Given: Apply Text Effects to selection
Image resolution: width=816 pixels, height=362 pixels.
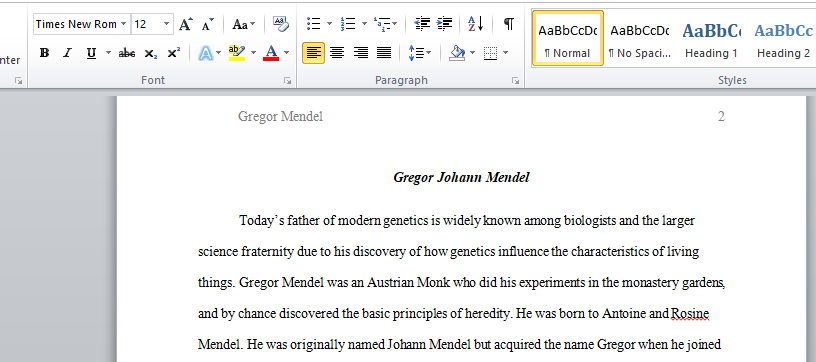Looking at the screenshot, I should pos(206,53).
